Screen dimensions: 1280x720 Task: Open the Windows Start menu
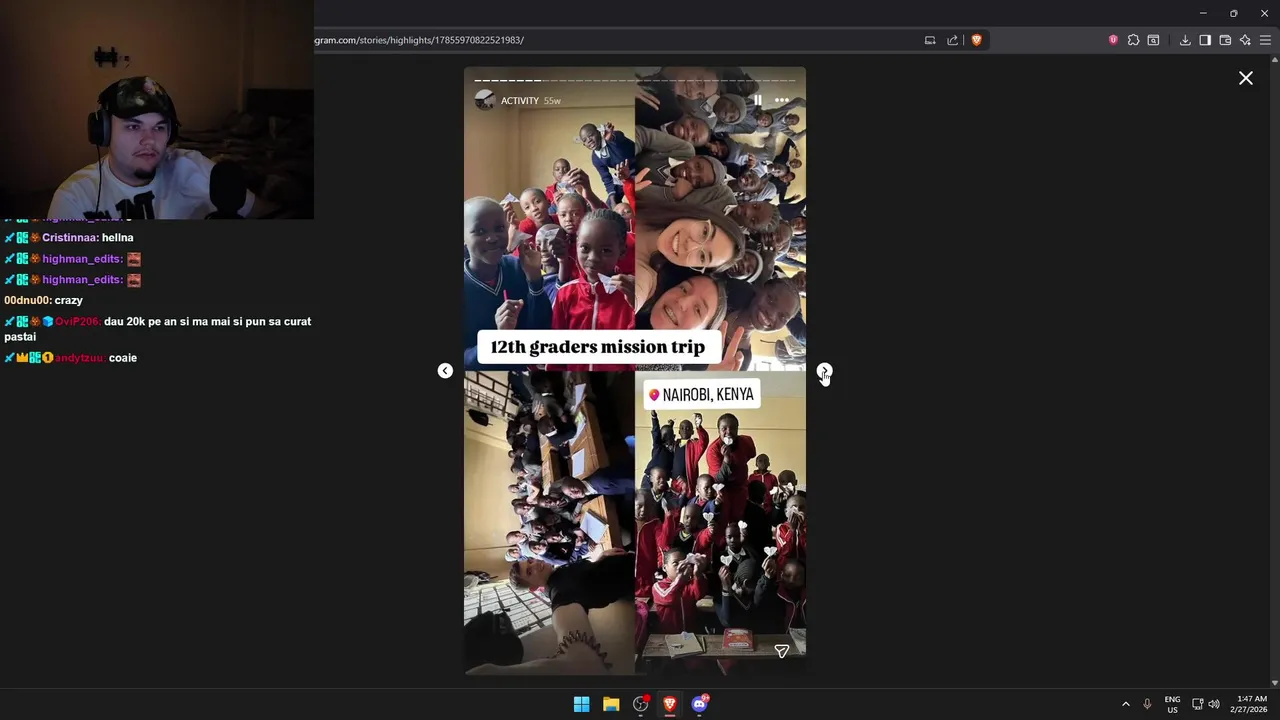pos(581,704)
